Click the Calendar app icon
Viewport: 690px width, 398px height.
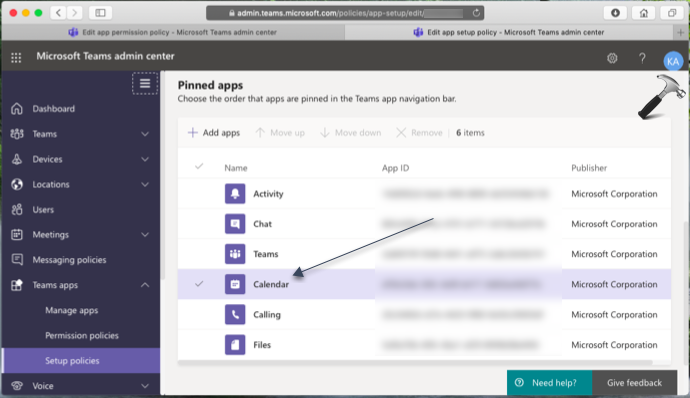[235, 284]
